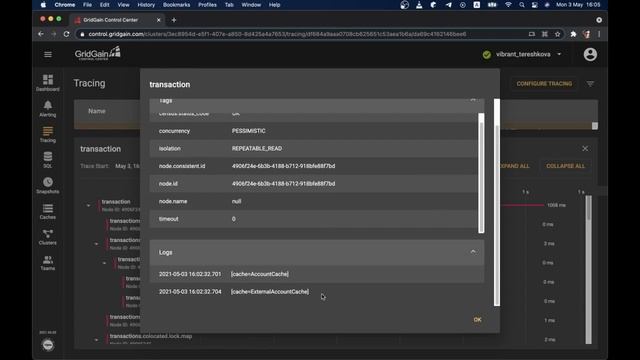Open Clusters in the sidebar
640x360 pixels.
[48, 237]
